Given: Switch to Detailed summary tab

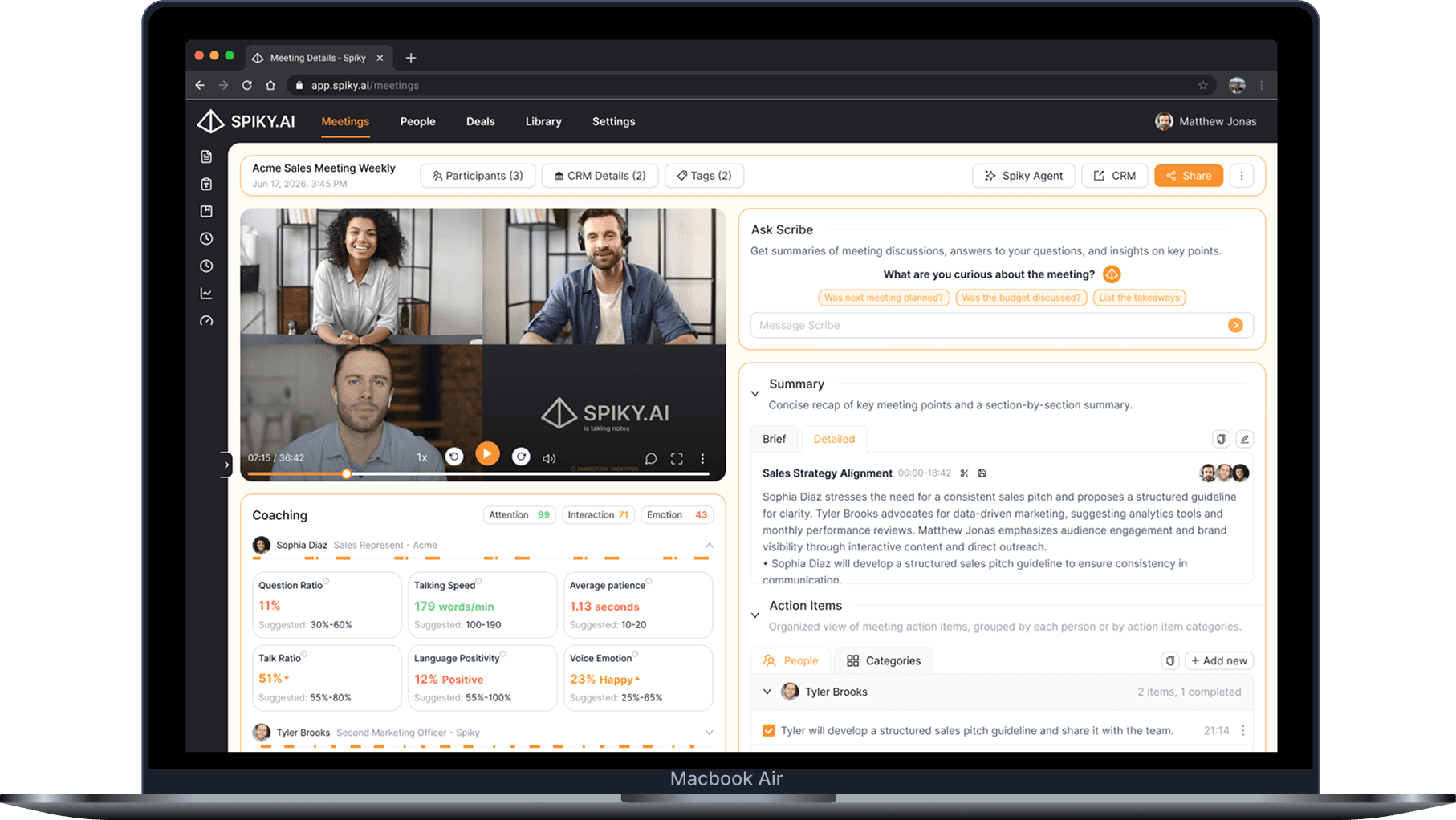Looking at the screenshot, I should pos(834,439).
